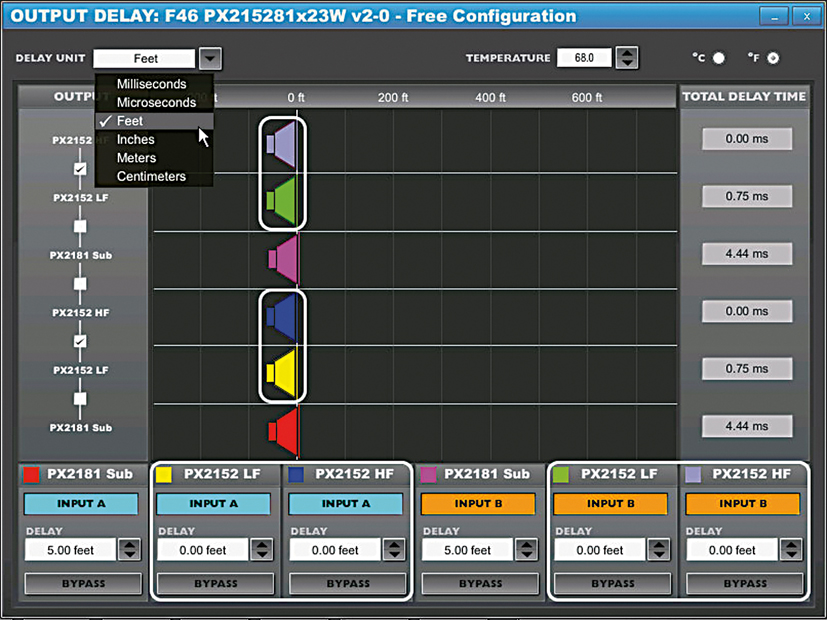Click delay stepper for red PX2181 Sub
827x620 pixels.
[130, 550]
